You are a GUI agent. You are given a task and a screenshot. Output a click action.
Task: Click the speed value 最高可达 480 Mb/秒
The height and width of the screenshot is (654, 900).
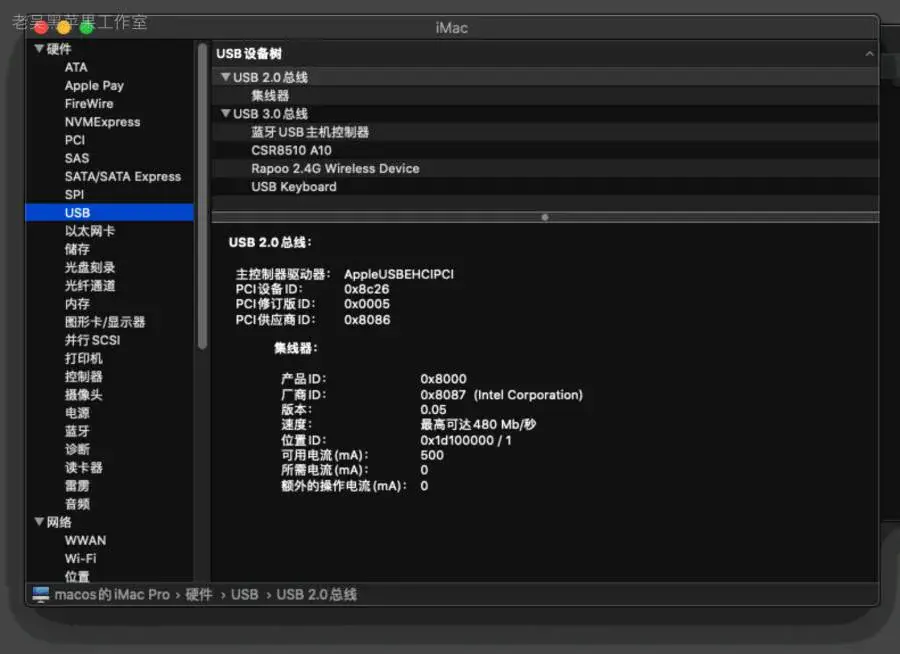coord(478,424)
